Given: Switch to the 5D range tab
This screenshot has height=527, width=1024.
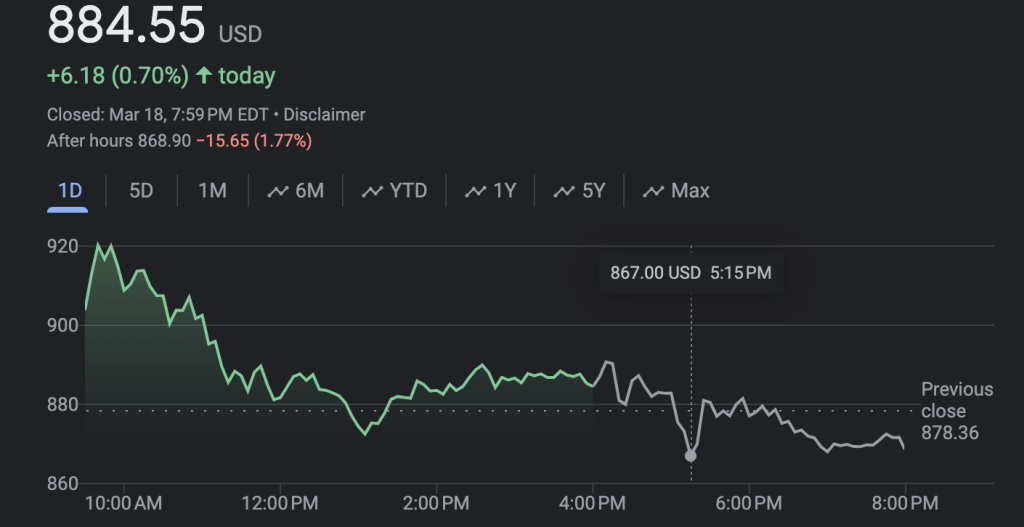Looking at the screenshot, I should pos(141,190).
